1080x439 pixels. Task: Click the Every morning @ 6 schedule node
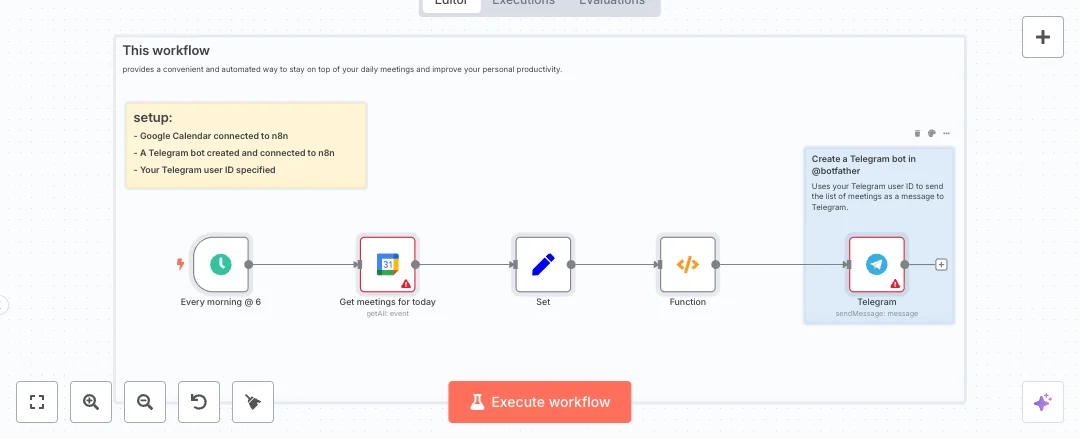click(x=221, y=265)
